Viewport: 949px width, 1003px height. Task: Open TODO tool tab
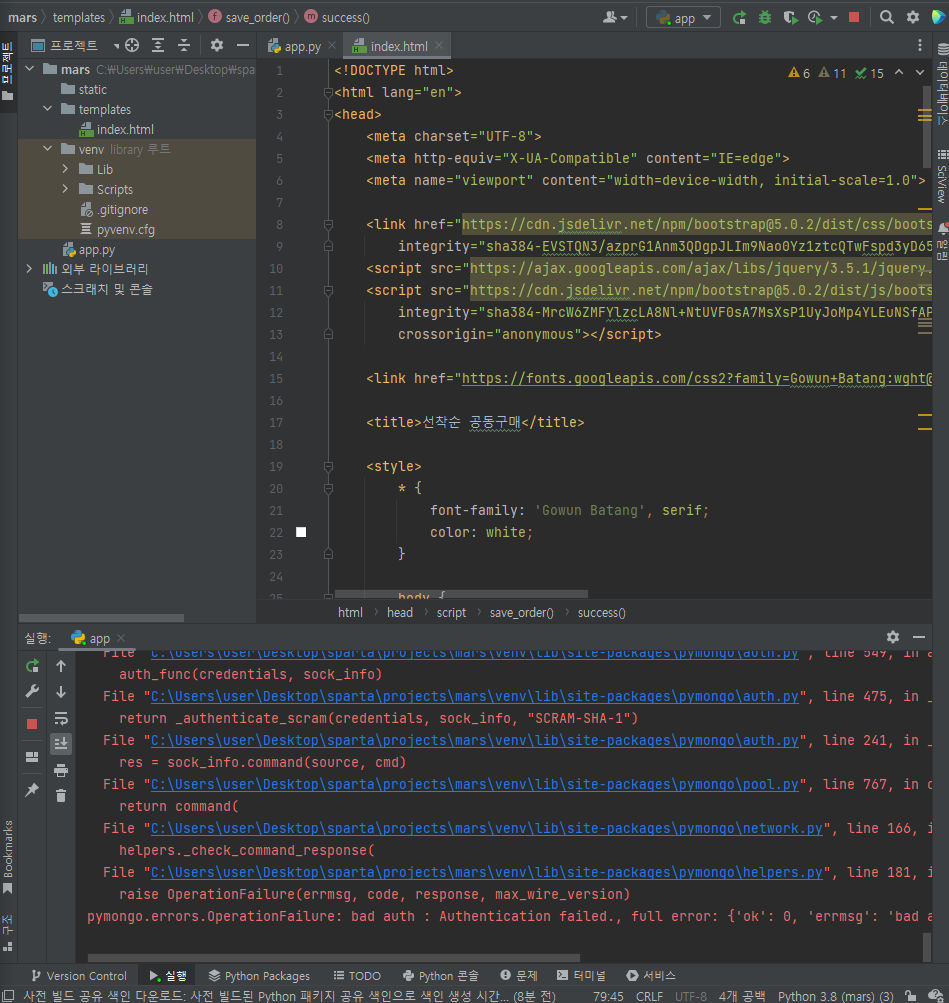coord(357,975)
